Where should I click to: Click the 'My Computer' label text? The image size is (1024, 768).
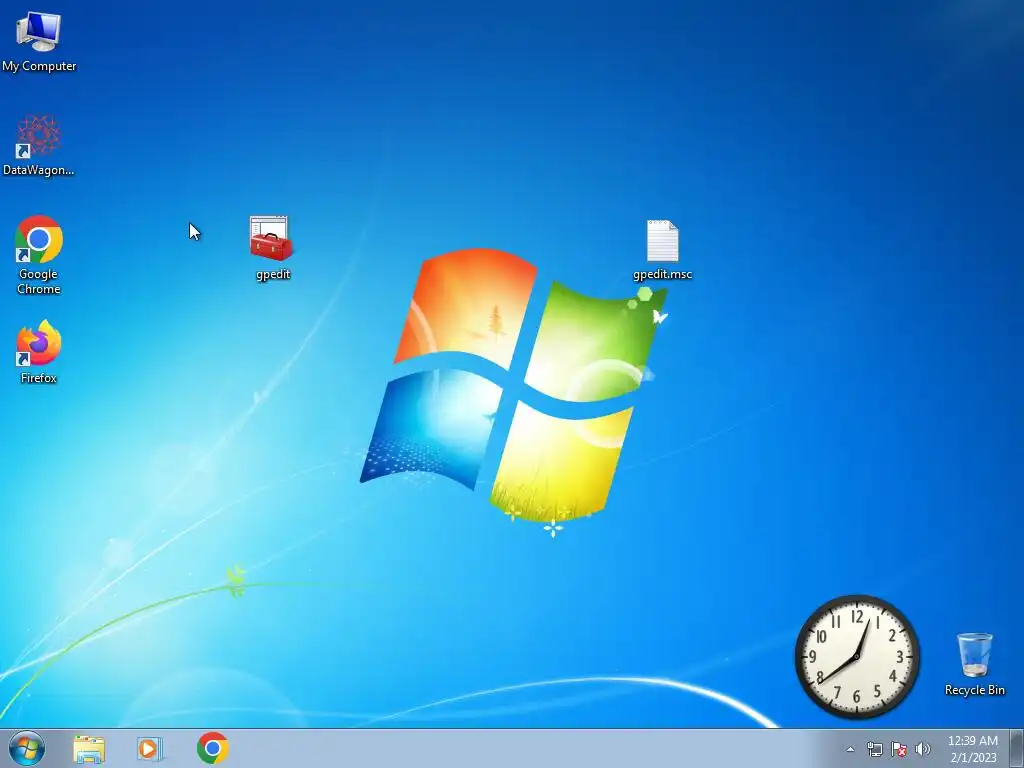(x=39, y=66)
